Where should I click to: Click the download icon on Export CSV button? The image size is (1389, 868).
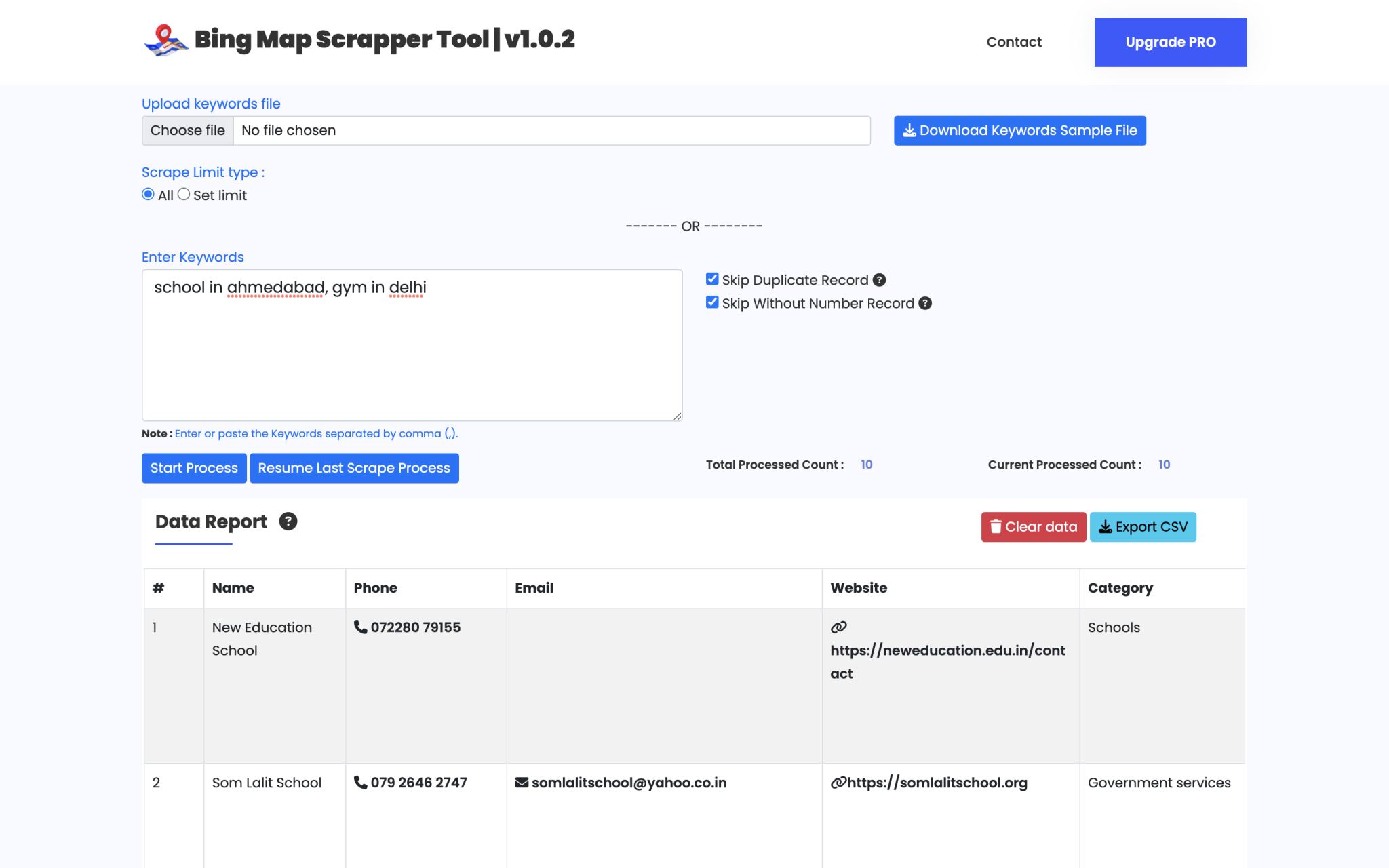(x=1106, y=526)
